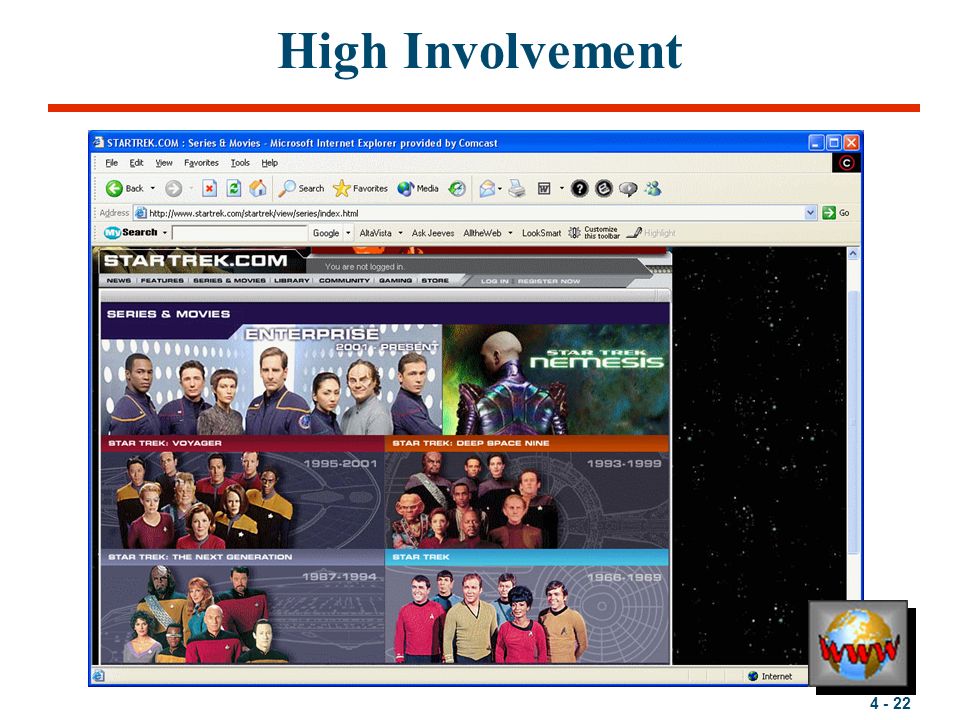Click the IE page icon in title bar

tap(99, 143)
